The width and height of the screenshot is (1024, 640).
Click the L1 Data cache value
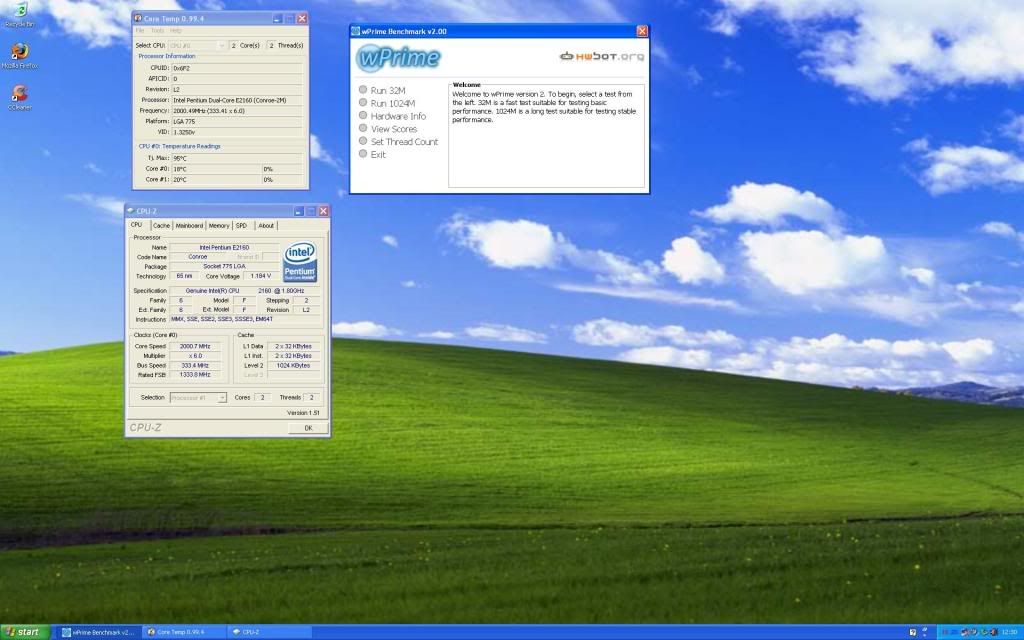[294, 346]
